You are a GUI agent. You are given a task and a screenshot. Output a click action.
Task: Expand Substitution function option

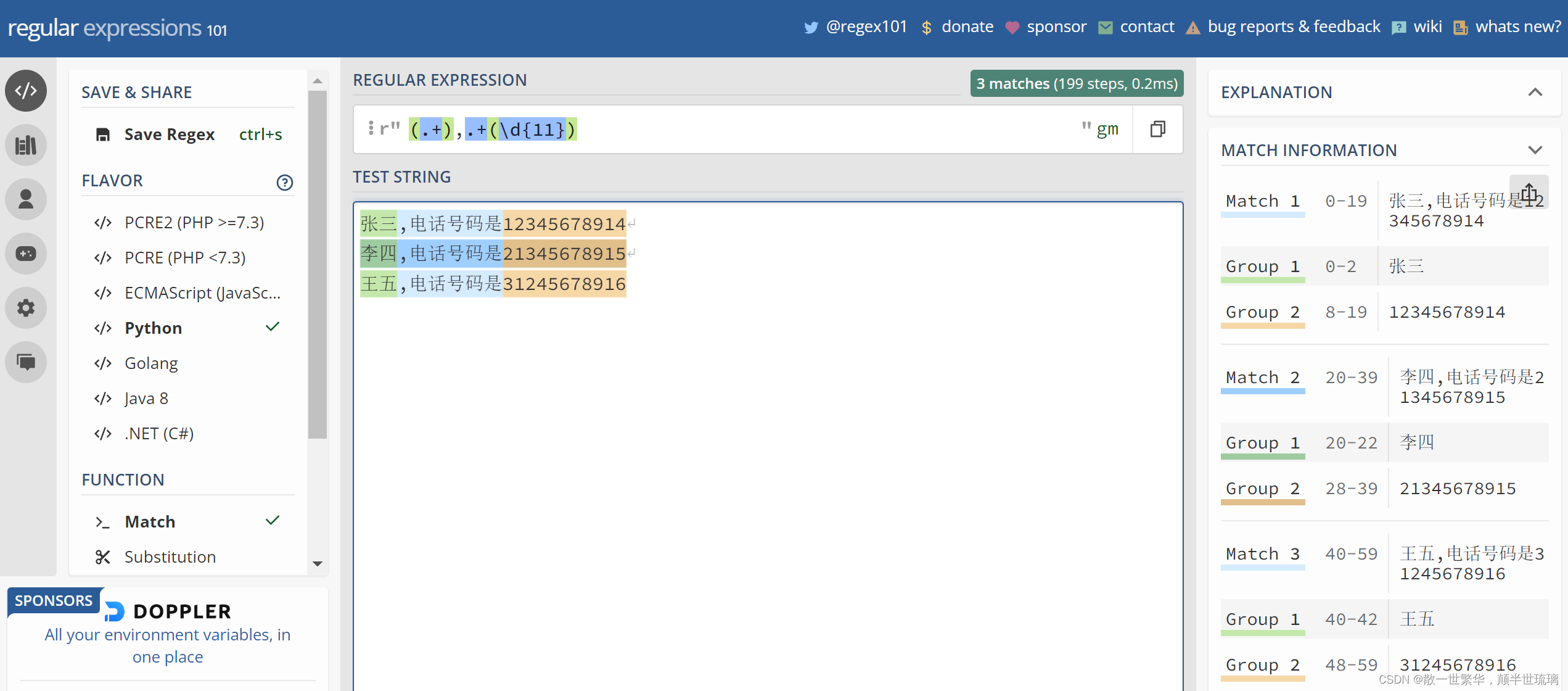pyautogui.click(x=172, y=556)
